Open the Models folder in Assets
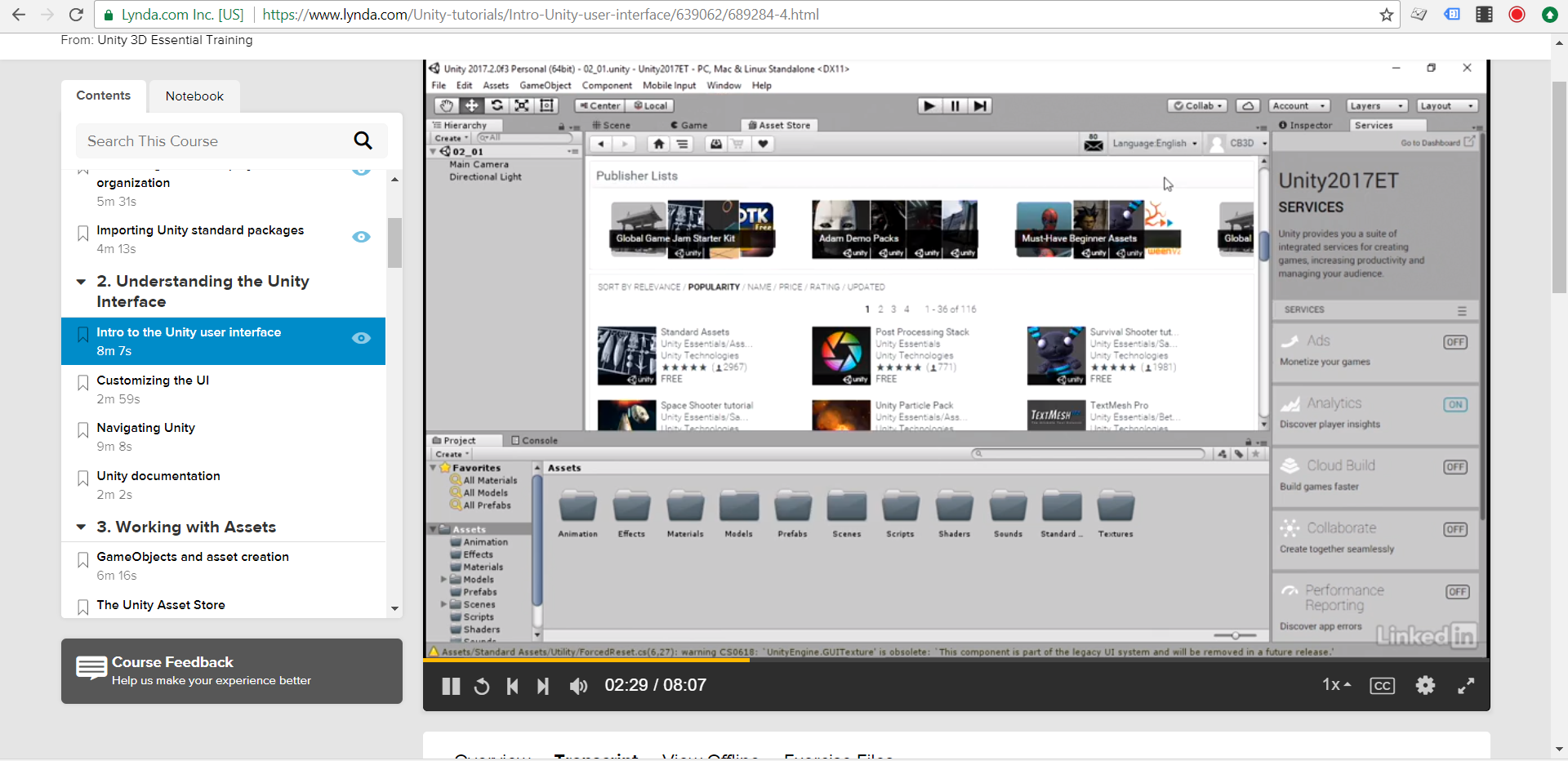The image size is (1568, 761). point(738,514)
